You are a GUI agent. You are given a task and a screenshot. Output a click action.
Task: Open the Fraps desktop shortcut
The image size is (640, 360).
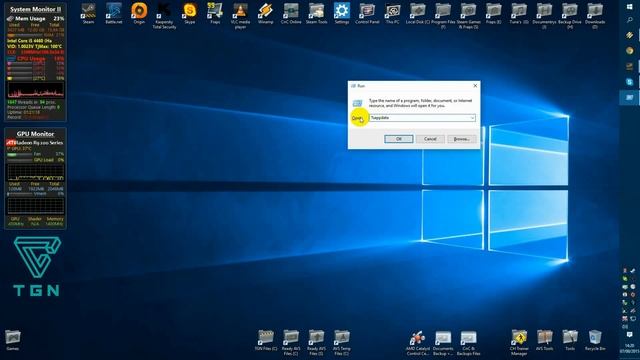[215, 13]
